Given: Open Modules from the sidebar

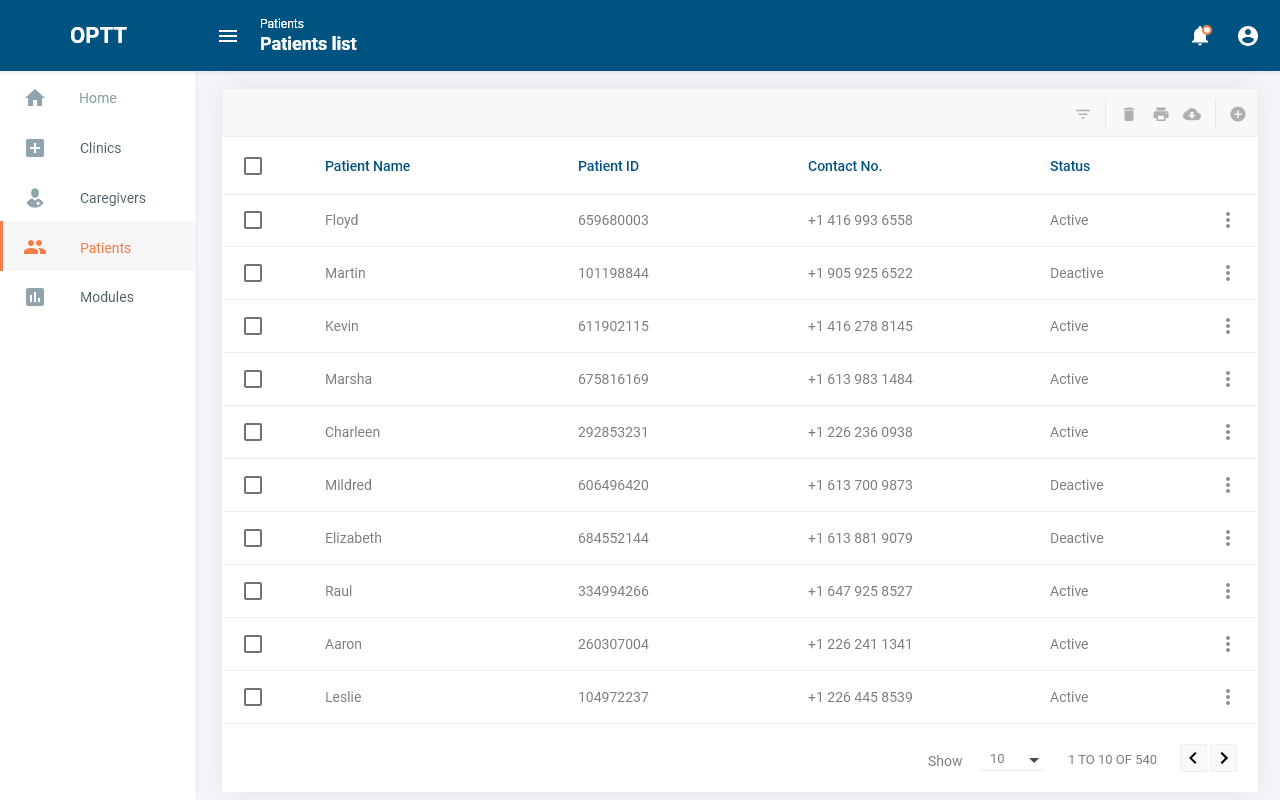Looking at the screenshot, I should pos(106,297).
